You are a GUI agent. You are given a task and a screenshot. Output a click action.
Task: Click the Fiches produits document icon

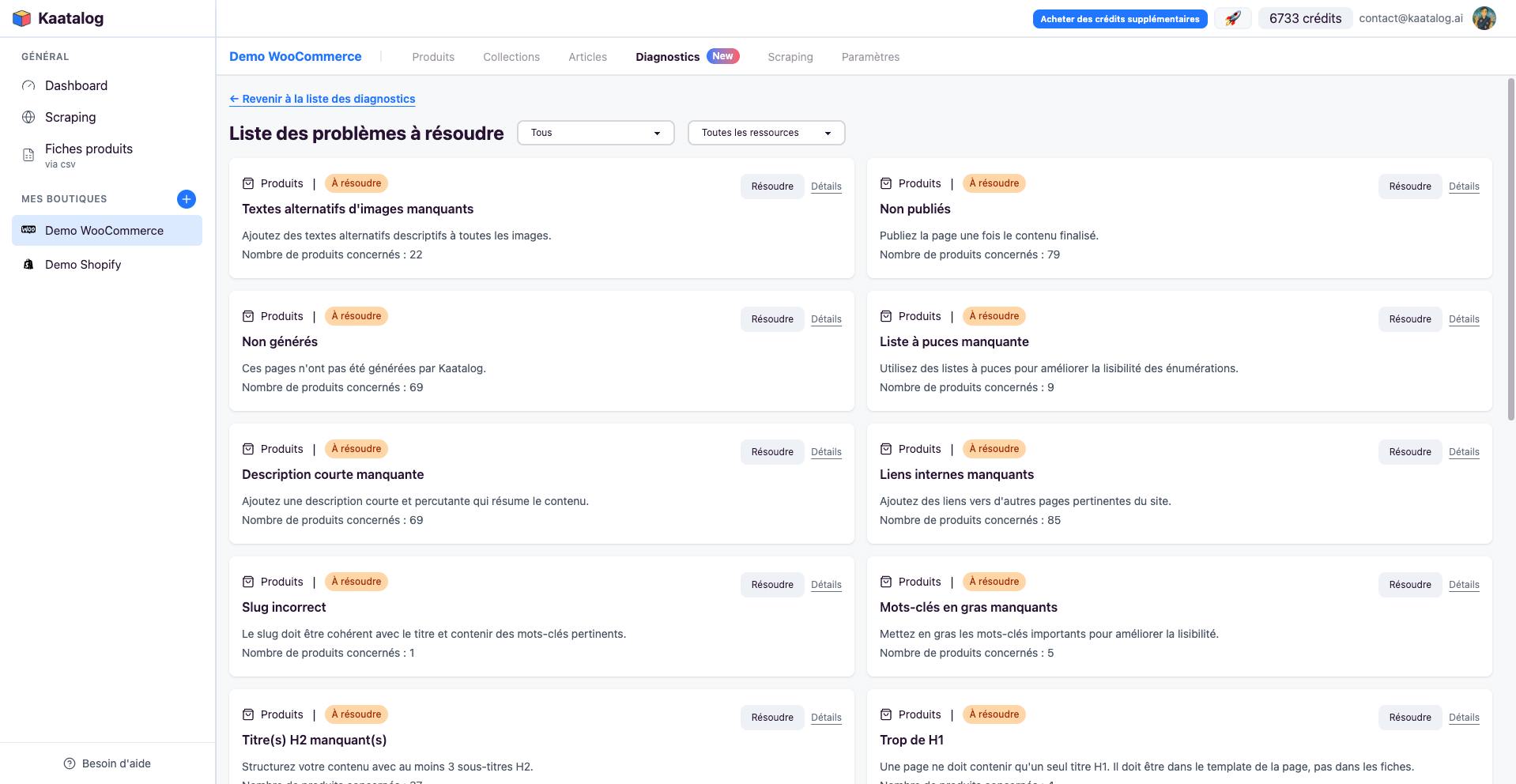(x=28, y=155)
